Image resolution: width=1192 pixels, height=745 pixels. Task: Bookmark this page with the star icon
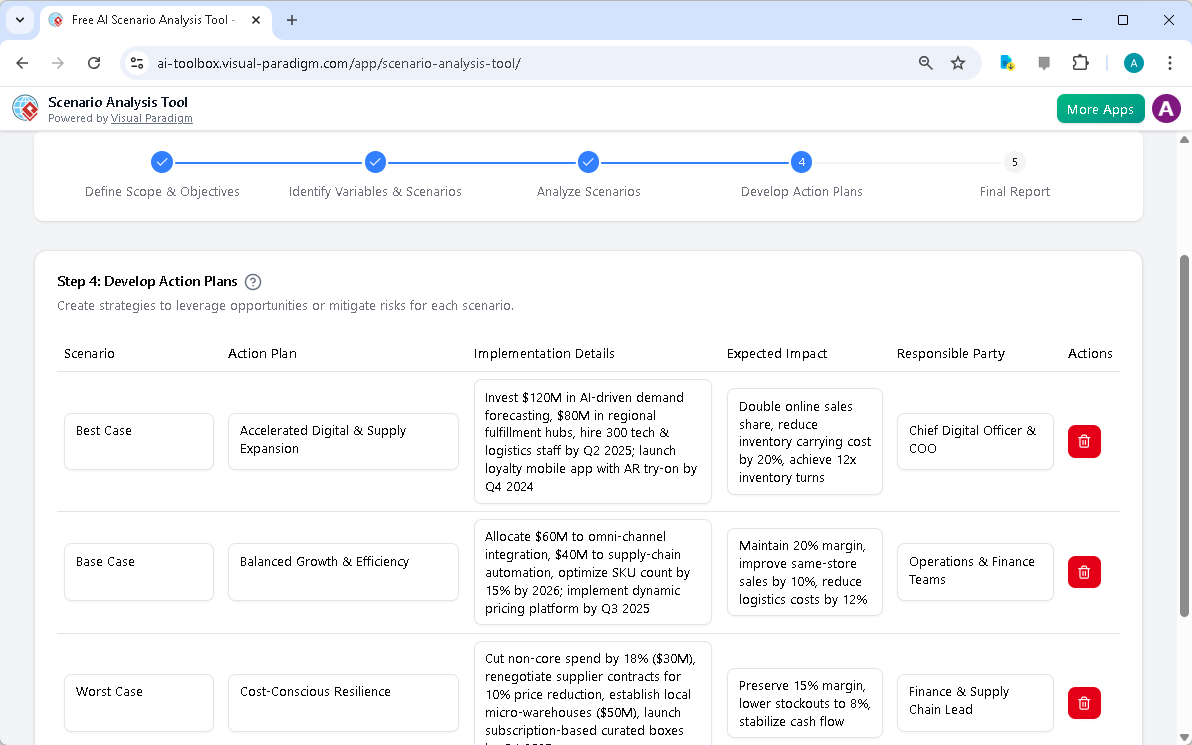click(x=958, y=62)
